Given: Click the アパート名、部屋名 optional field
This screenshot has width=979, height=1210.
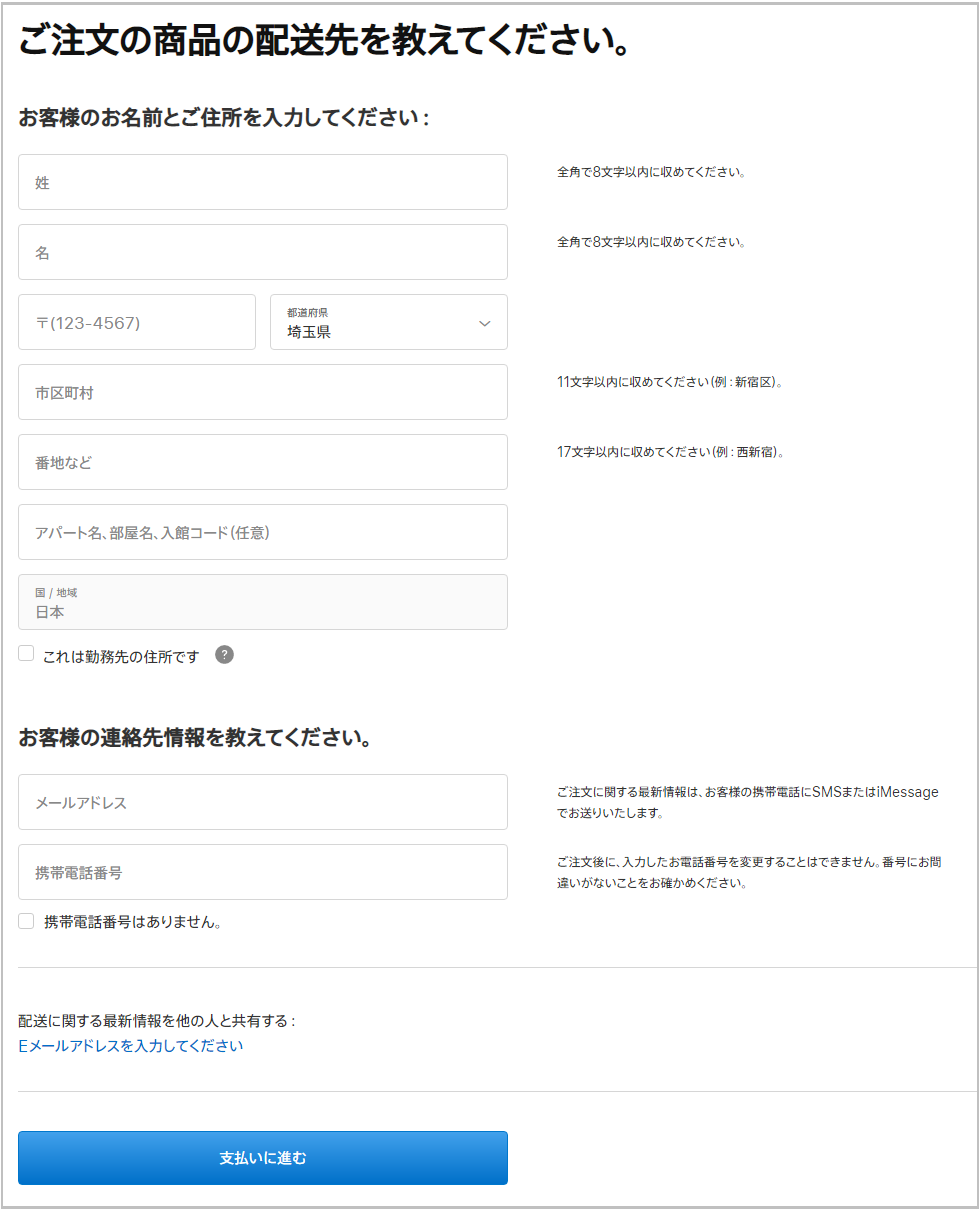Looking at the screenshot, I should pos(263,532).
